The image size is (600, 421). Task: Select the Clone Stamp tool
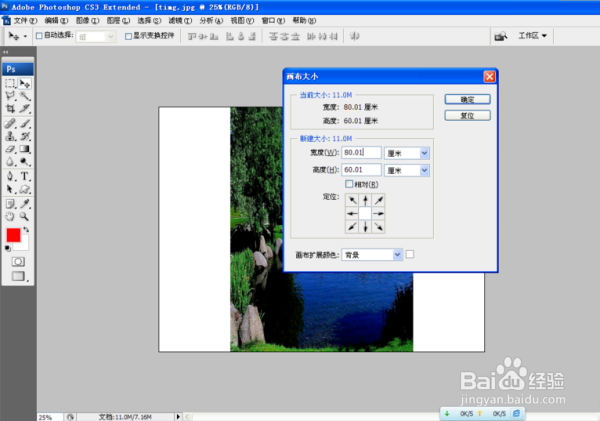10,136
